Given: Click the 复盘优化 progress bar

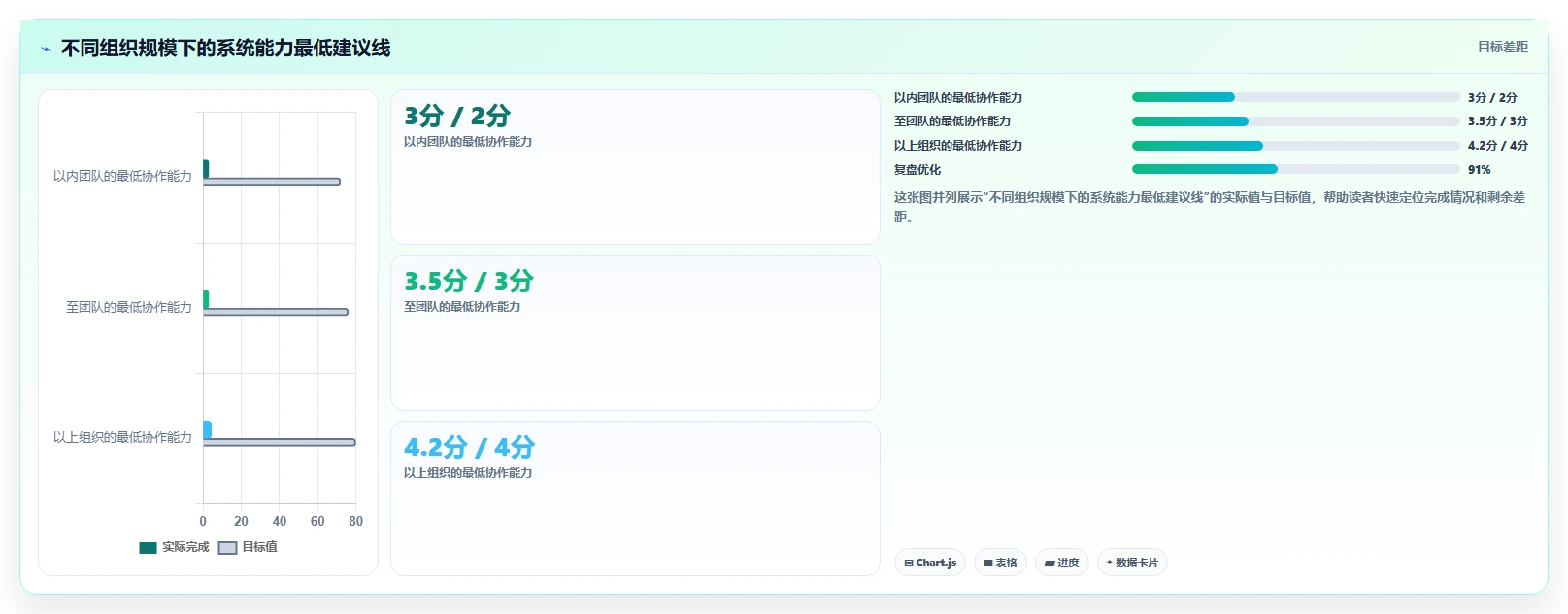Looking at the screenshot, I should (x=1295, y=169).
